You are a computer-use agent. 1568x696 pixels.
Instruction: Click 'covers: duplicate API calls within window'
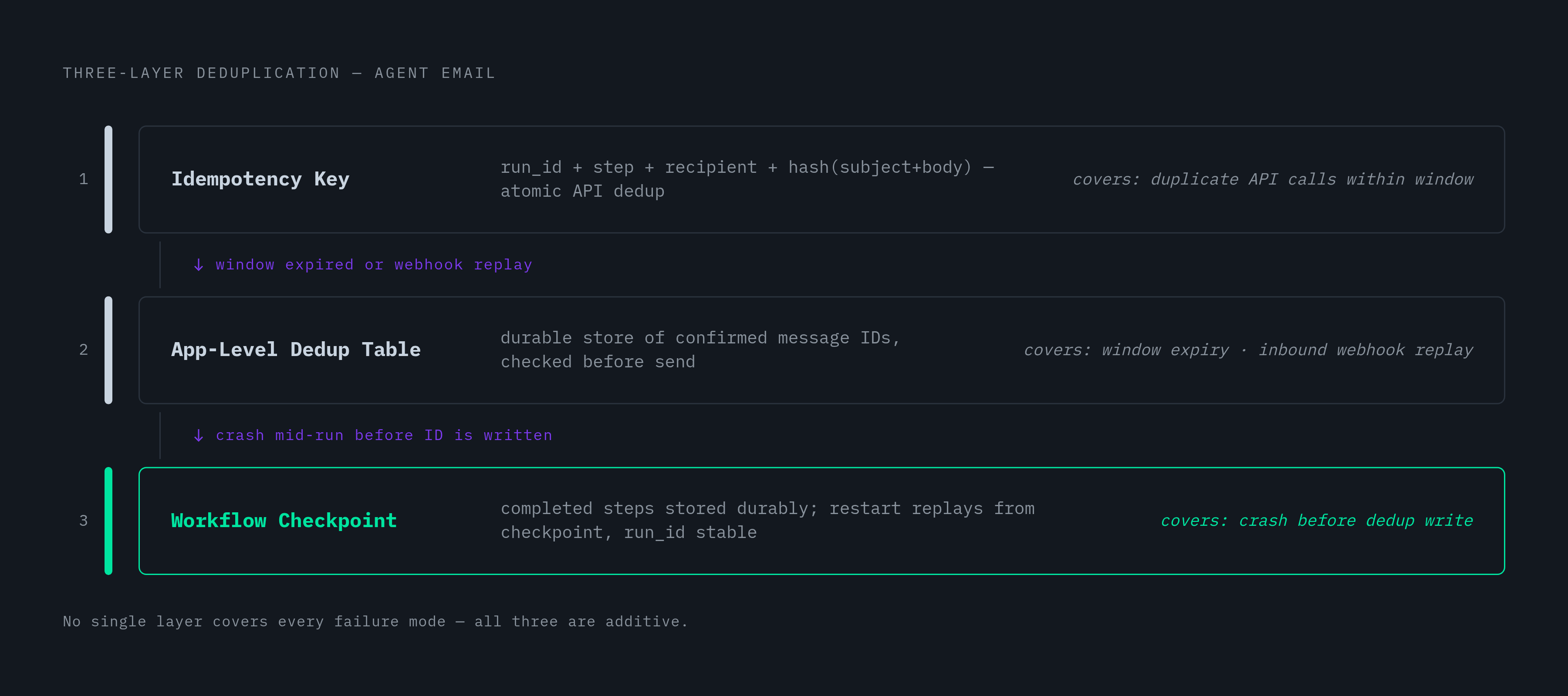1273,179
